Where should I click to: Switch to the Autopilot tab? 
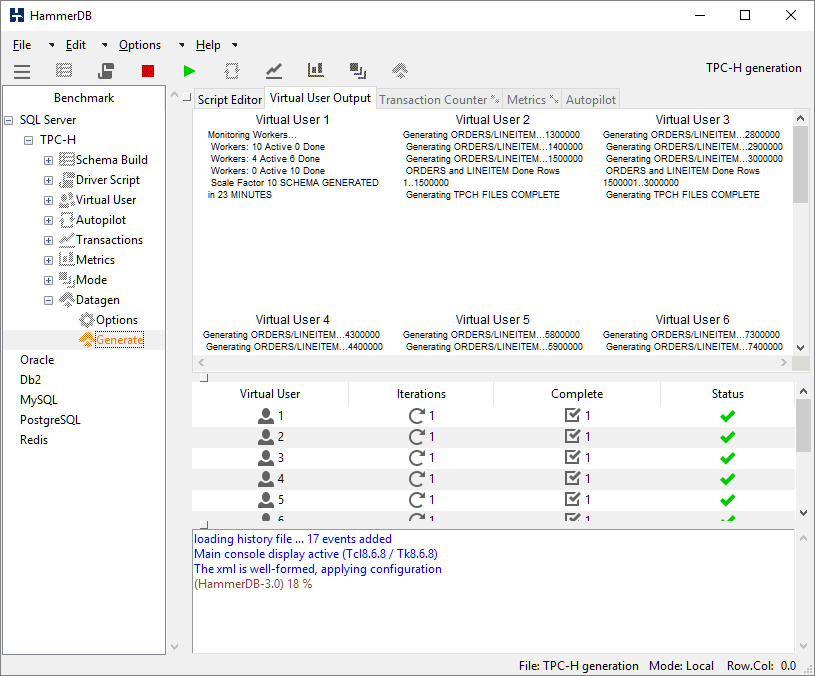coord(590,100)
